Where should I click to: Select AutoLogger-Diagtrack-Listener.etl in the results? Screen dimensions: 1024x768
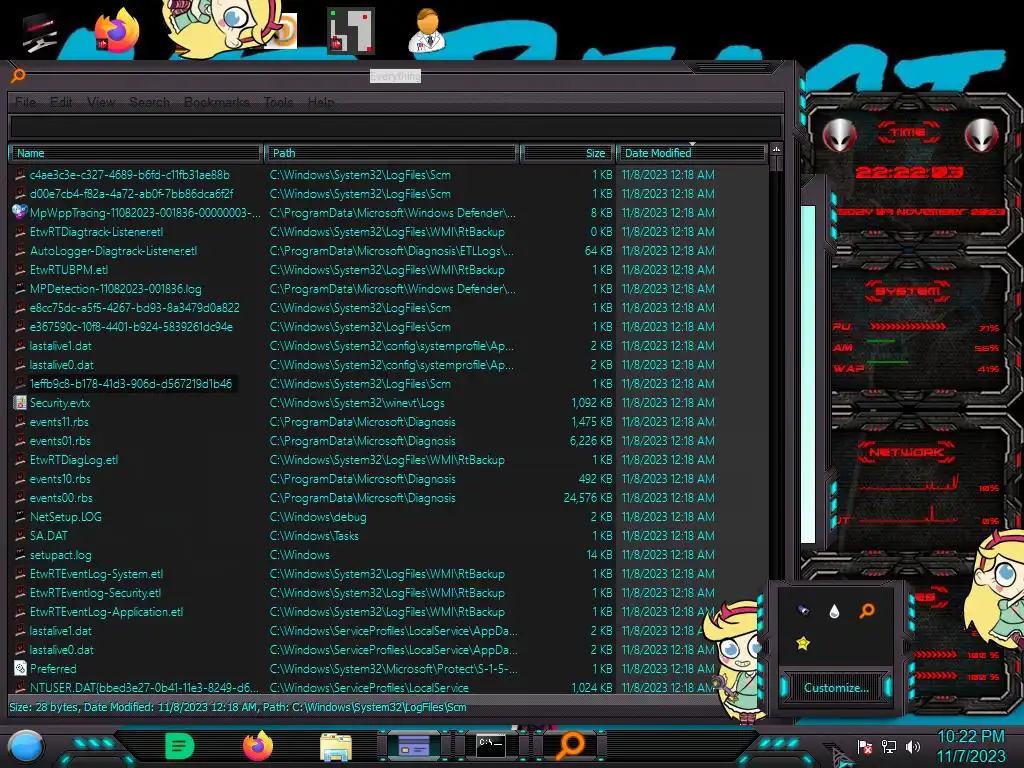(x=113, y=251)
